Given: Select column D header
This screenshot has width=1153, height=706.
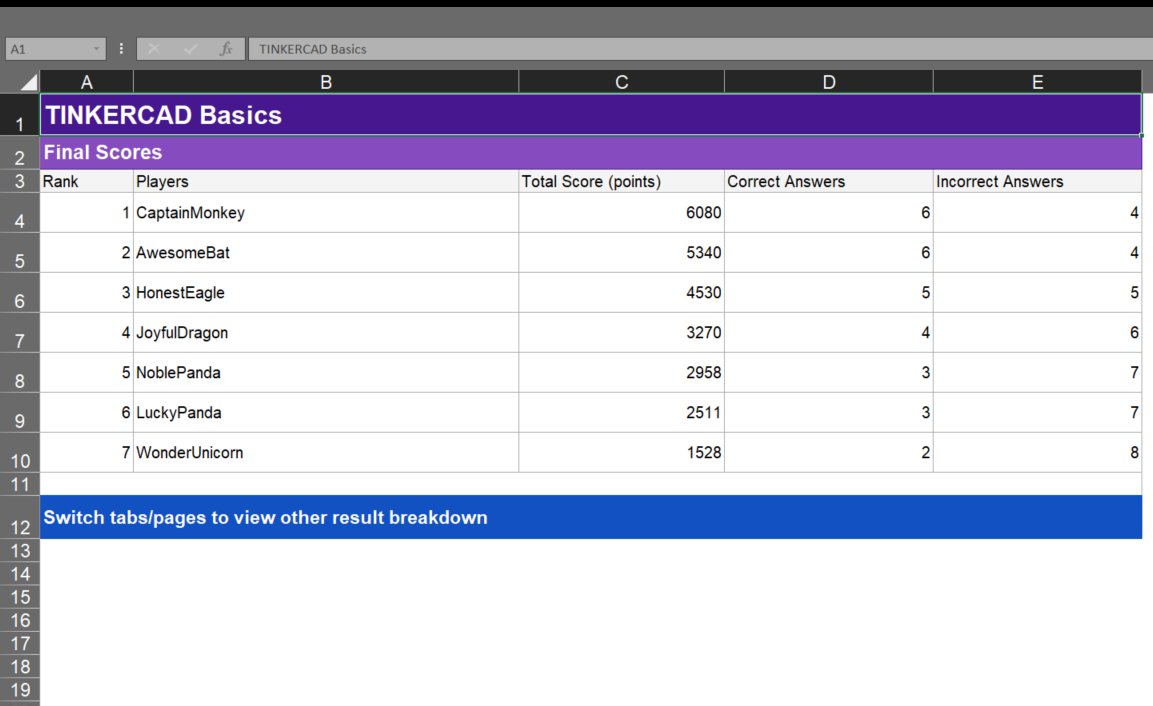Looking at the screenshot, I should tap(829, 82).
